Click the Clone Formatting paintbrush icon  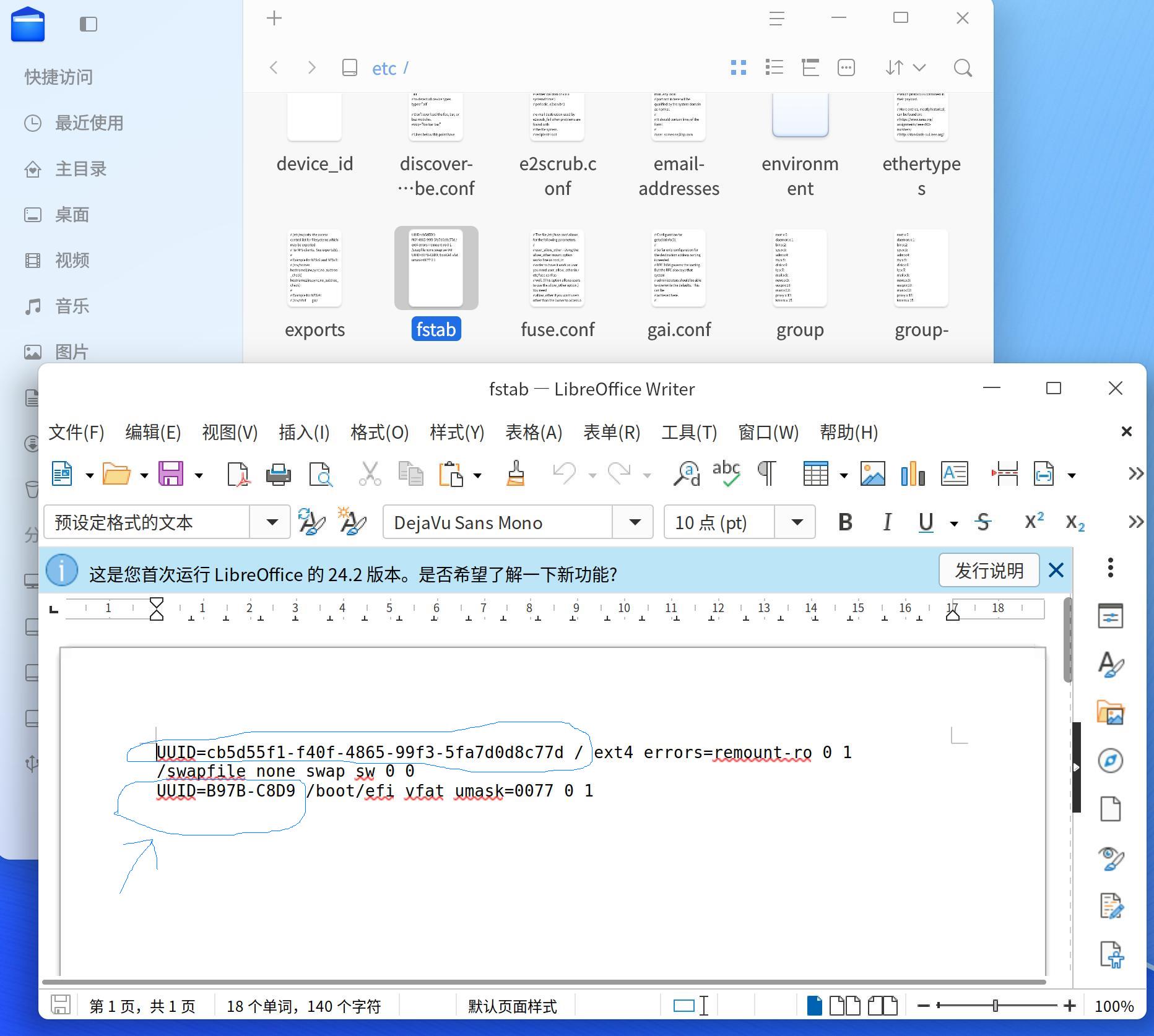(516, 475)
